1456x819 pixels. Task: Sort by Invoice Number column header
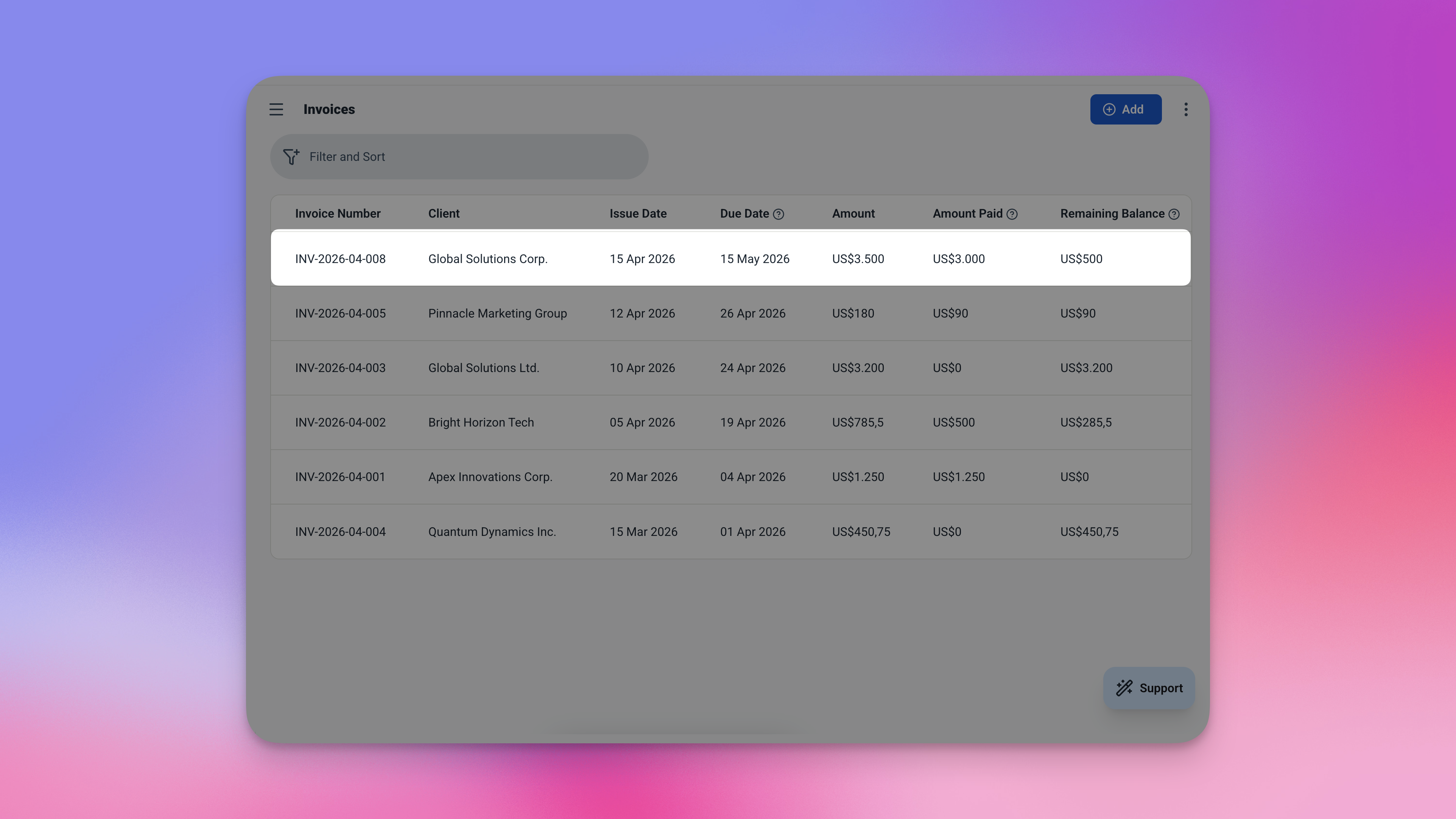(338, 214)
